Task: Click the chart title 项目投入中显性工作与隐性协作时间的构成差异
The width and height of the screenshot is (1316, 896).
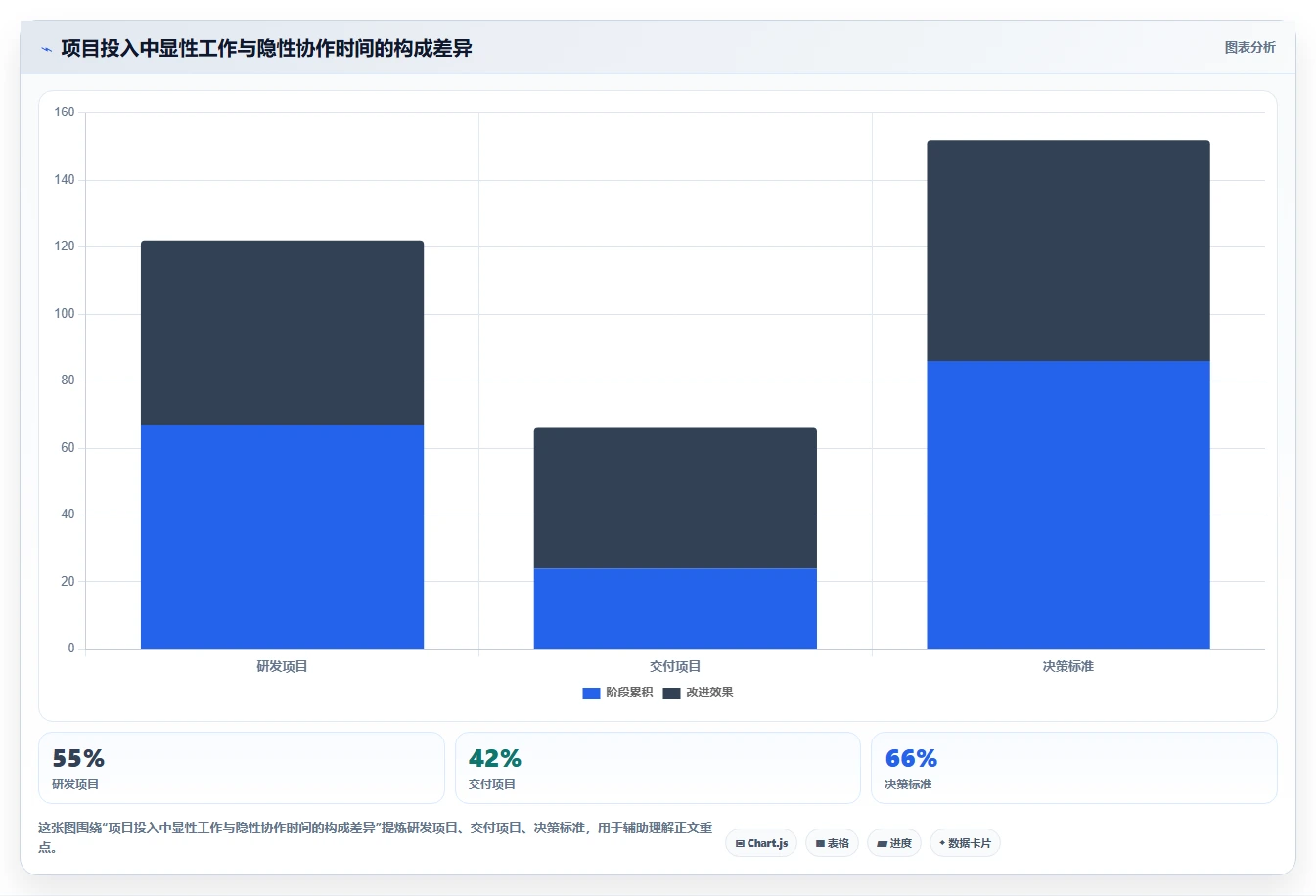Action: (x=266, y=48)
